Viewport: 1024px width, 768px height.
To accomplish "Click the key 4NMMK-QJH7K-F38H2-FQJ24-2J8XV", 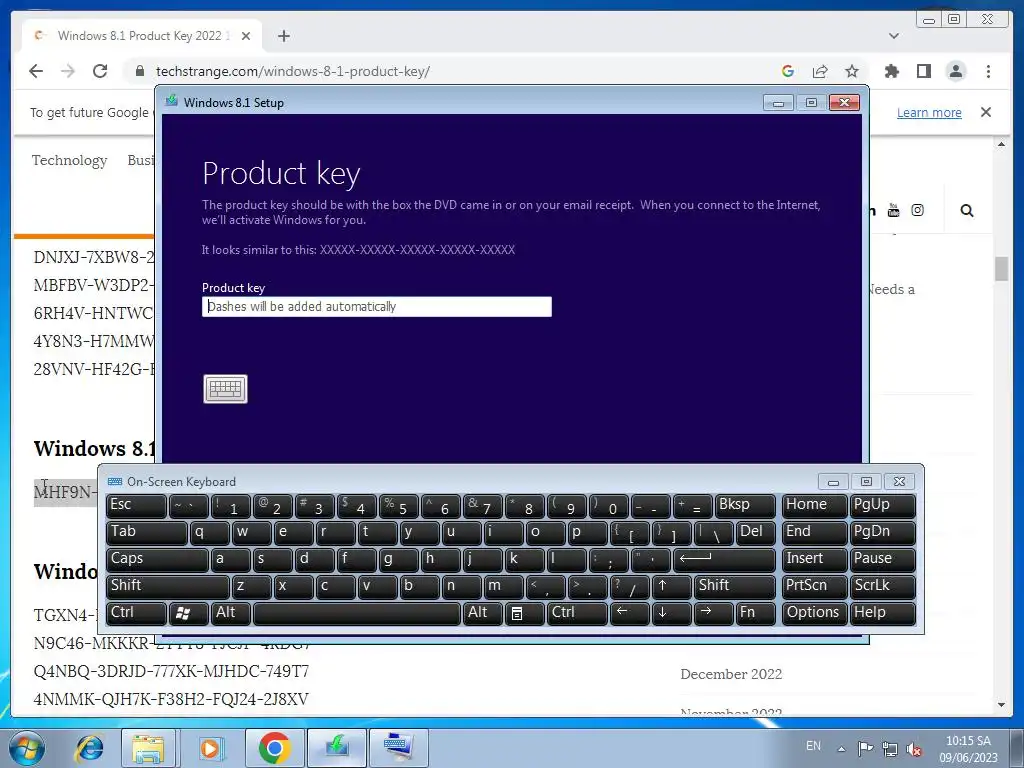I will point(171,699).
